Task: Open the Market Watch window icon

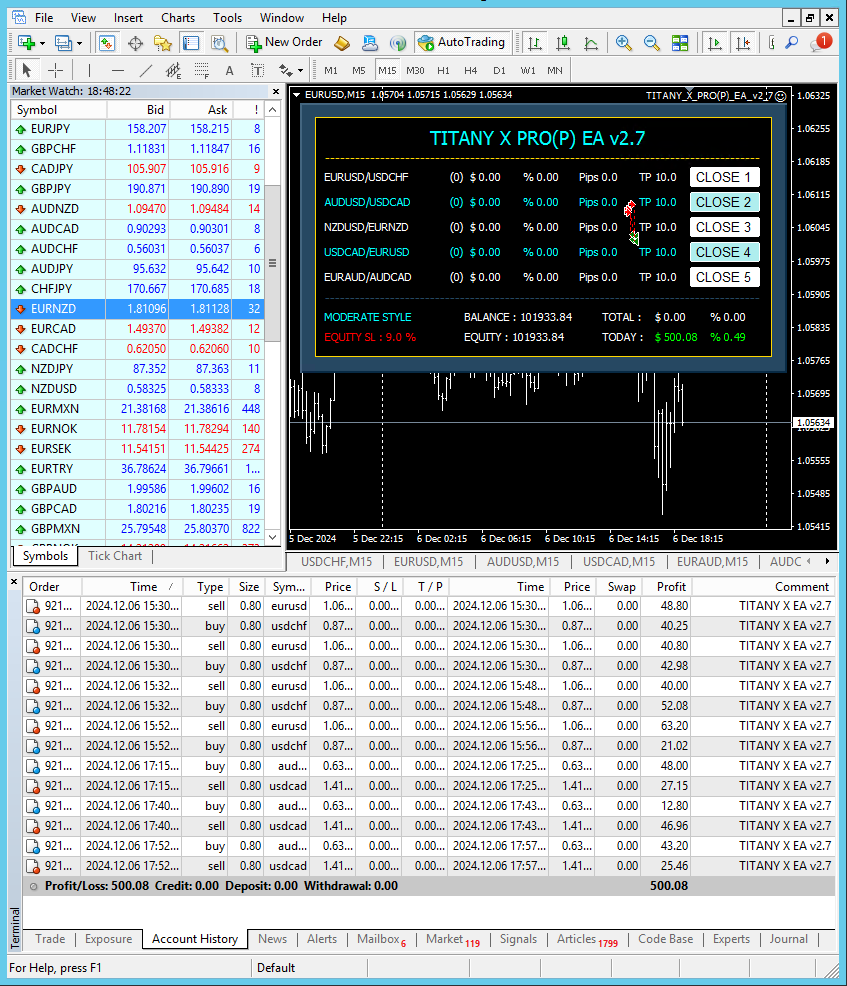Action: (107, 43)
